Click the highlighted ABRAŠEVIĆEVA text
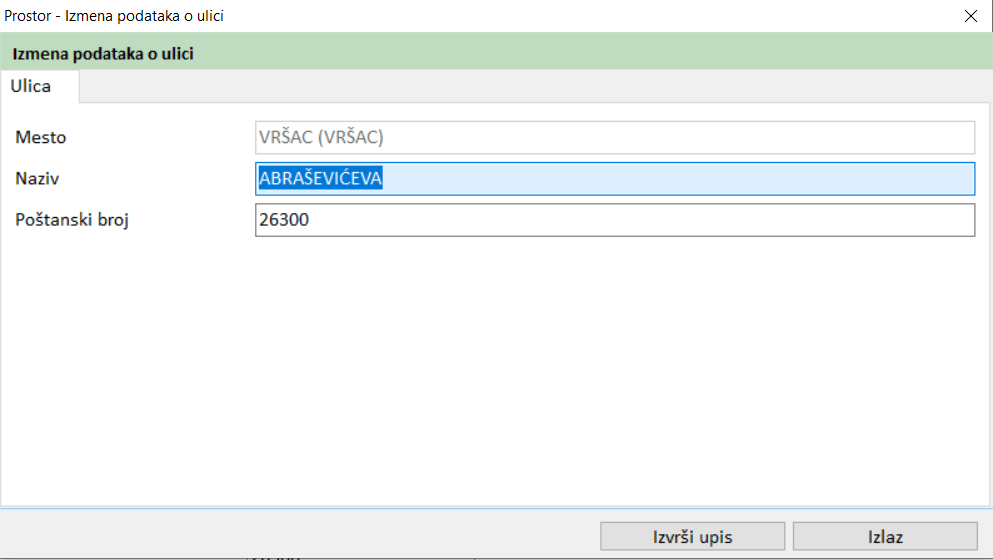The image size is (993, 560). point(320,179)
